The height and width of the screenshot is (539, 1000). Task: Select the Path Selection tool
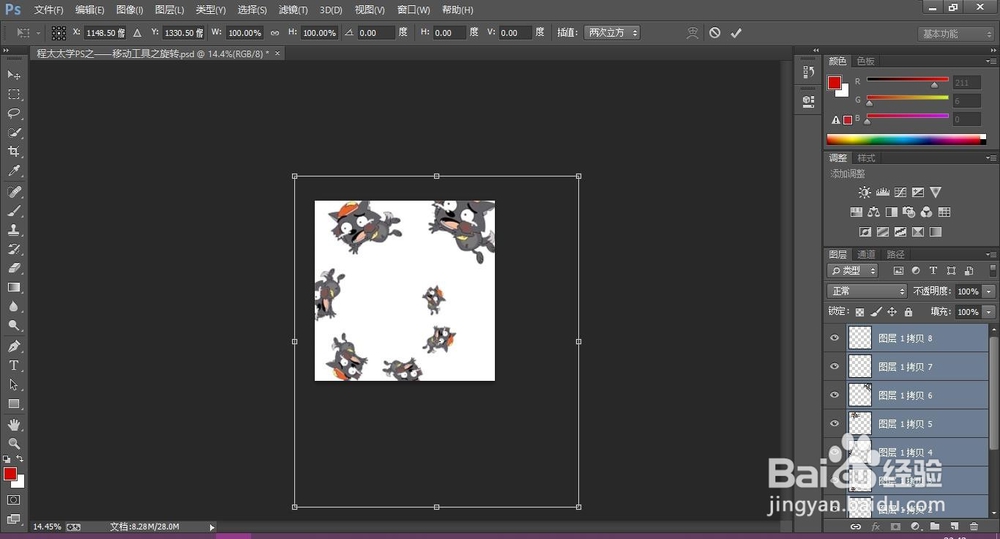tap(13, 385)
